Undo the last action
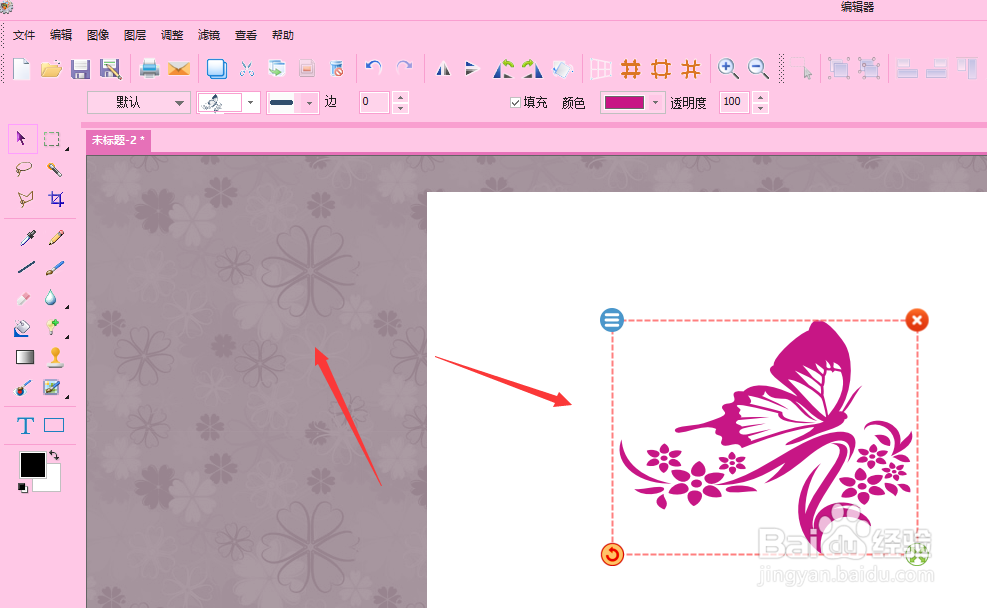The width and height of the screenshot is (987, 608). (x=374, y=67)
